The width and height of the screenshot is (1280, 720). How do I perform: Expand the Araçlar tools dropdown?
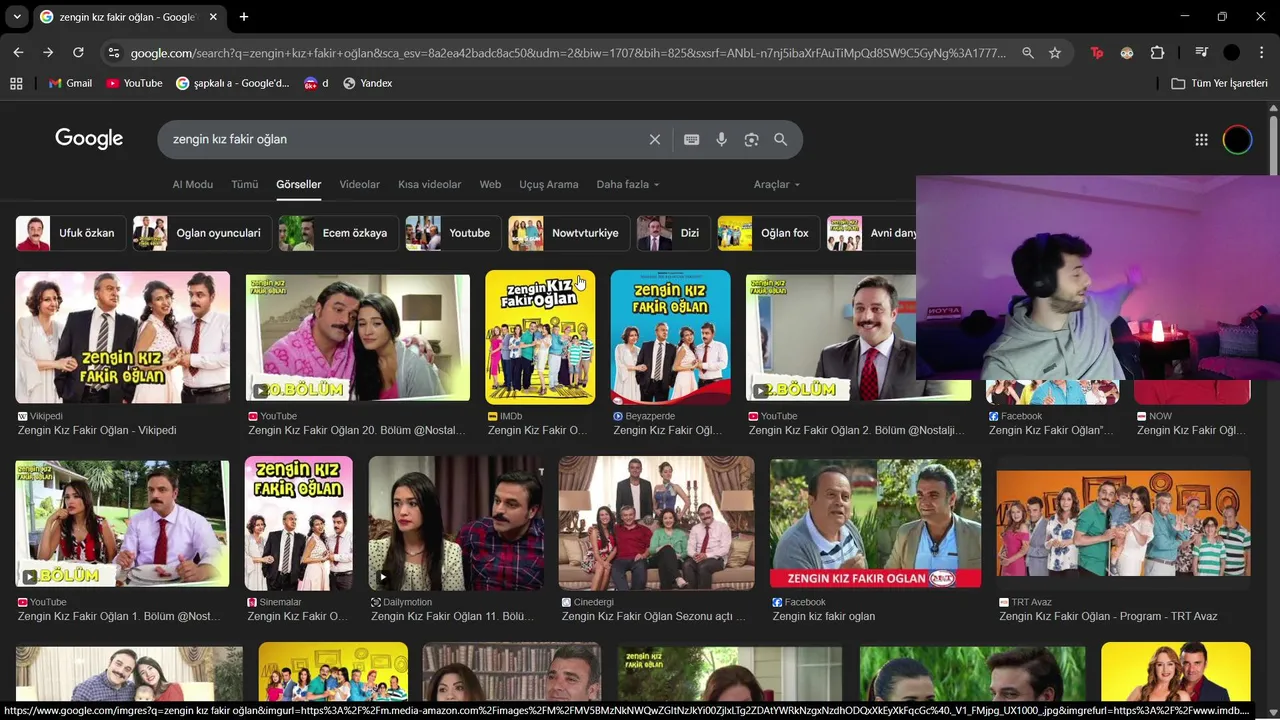coord(777,184)
